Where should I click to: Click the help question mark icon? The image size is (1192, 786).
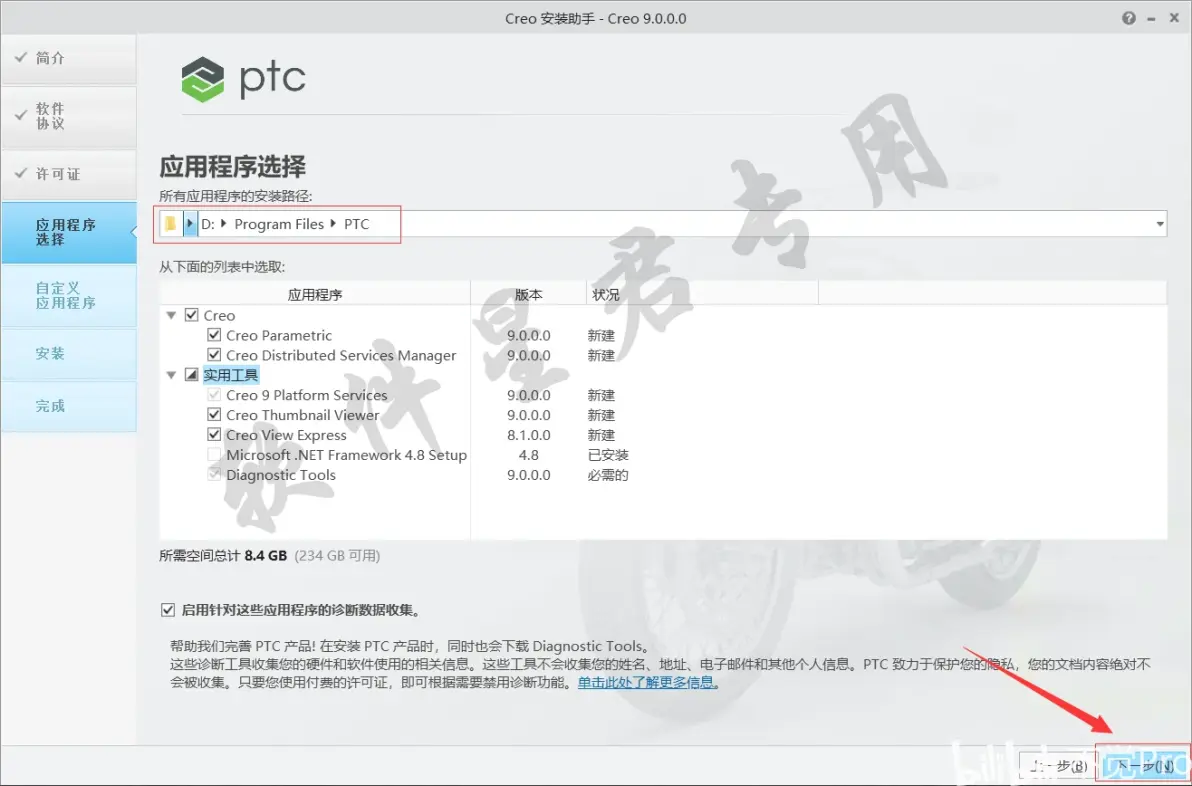point(1129,18)
